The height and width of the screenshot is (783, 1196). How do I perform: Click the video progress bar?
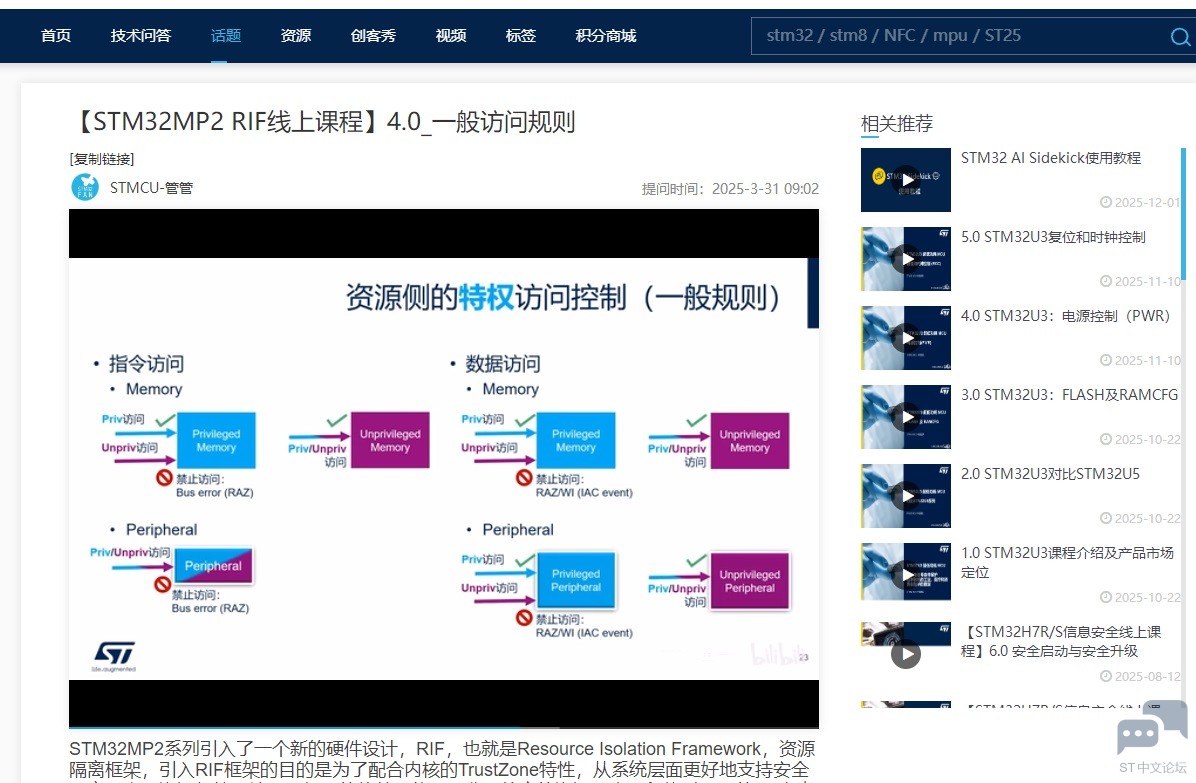(444, 727)
